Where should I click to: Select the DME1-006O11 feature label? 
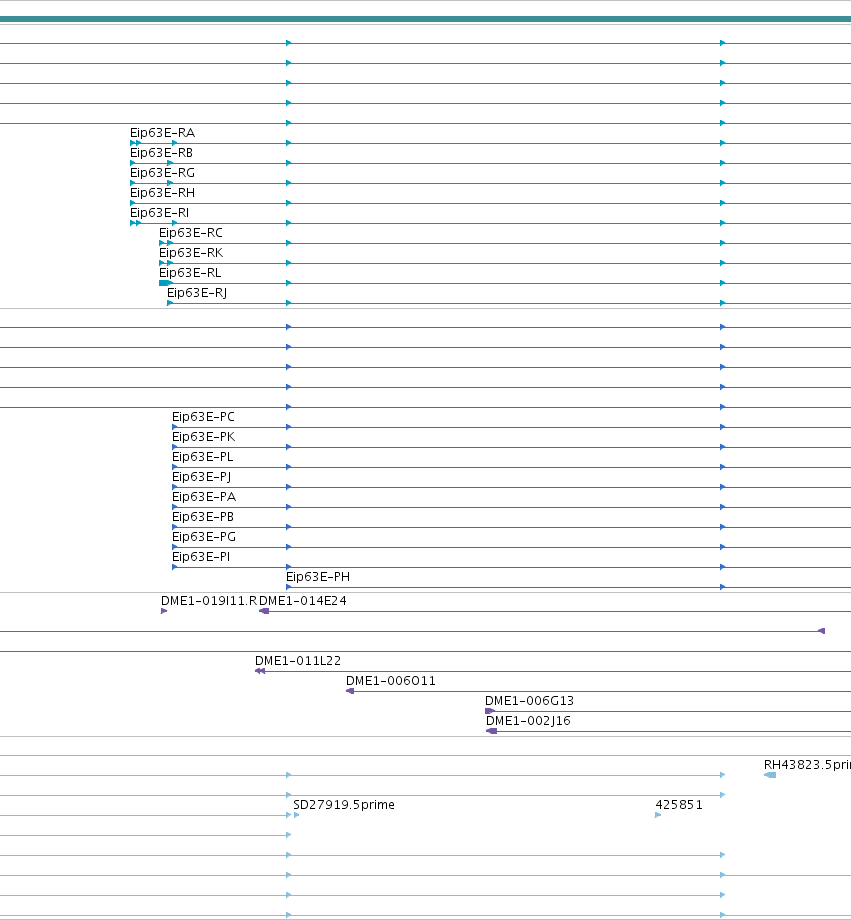click(x=390, y=681)
